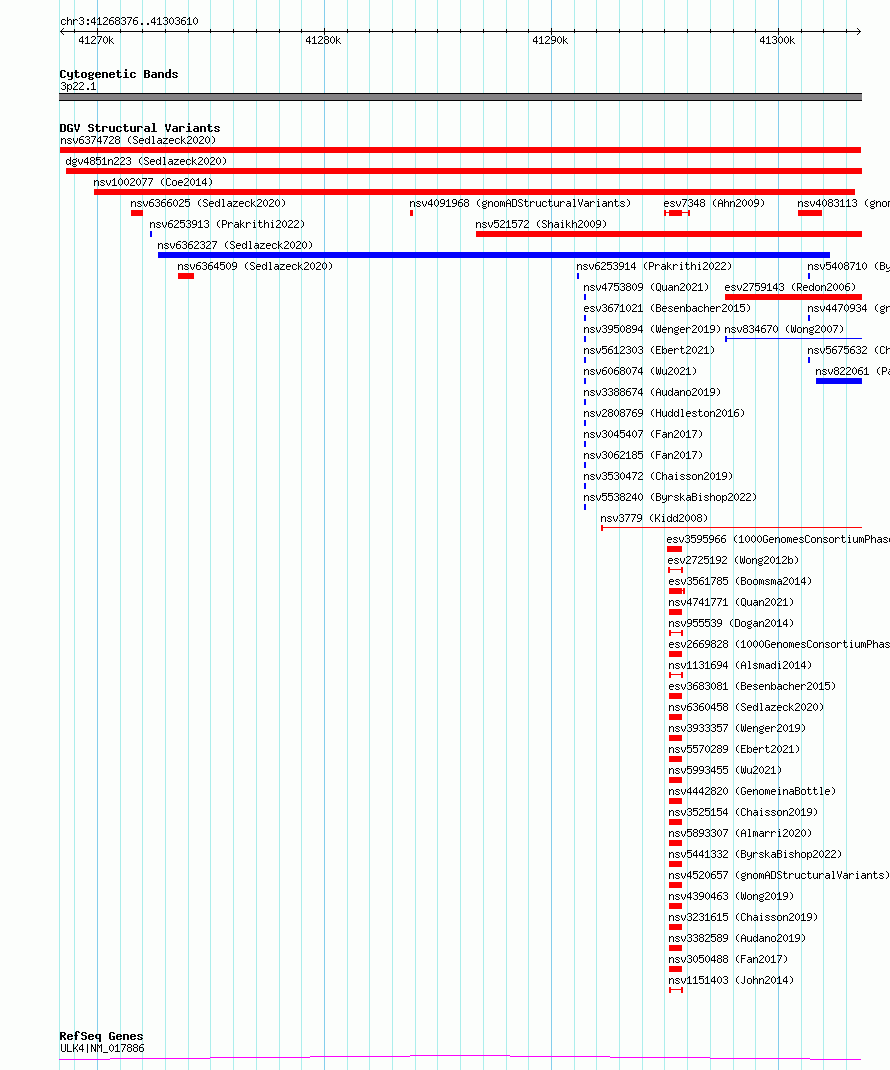Open nsv4091968 gnomAD structural variant label
The image size is (890, 1070).
click(x=520, y=203)
